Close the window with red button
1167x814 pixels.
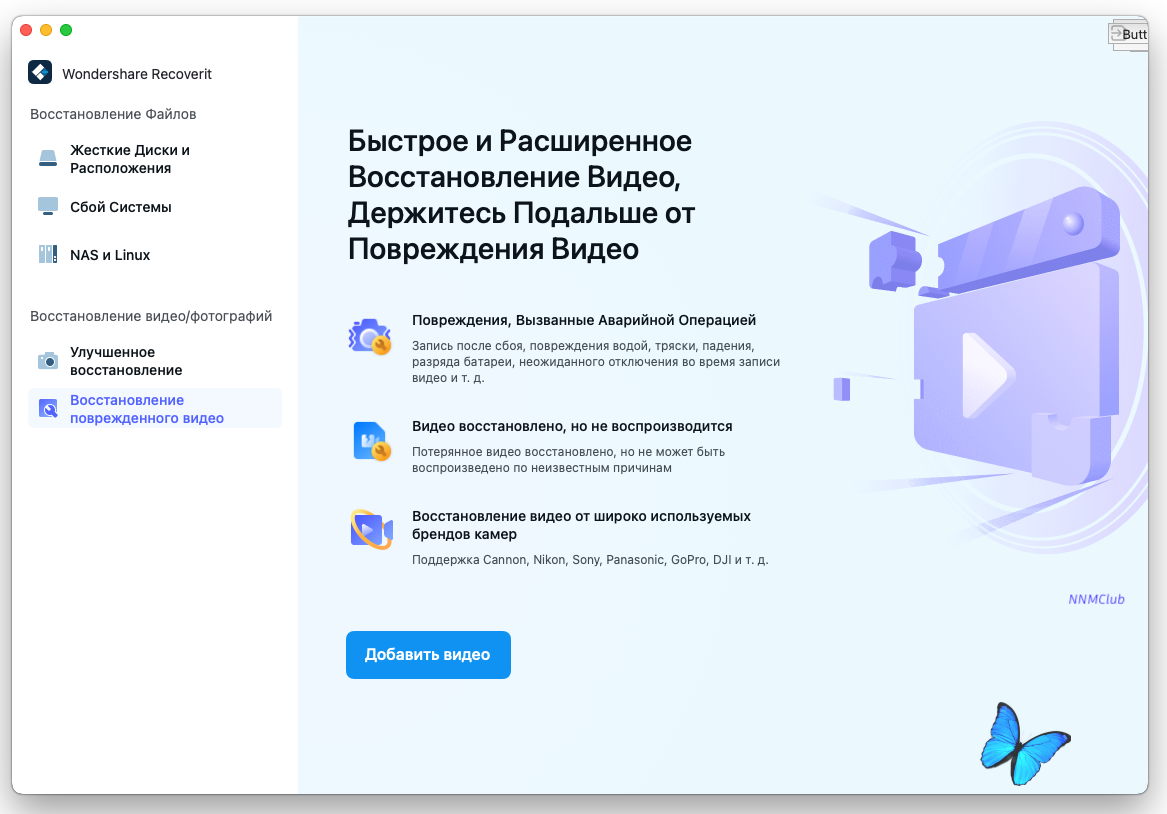click(26, 30)
